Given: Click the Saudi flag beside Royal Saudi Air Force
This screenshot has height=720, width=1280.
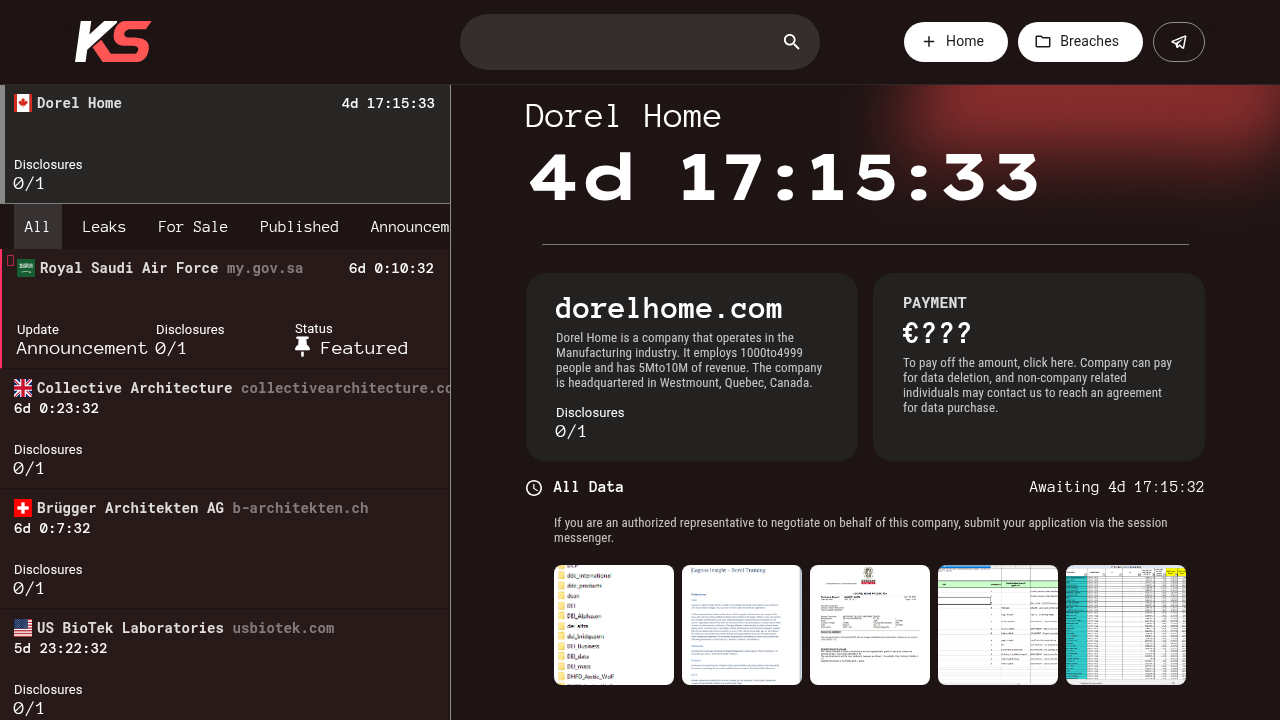Looking at the screenshot, I should (26, 268).
